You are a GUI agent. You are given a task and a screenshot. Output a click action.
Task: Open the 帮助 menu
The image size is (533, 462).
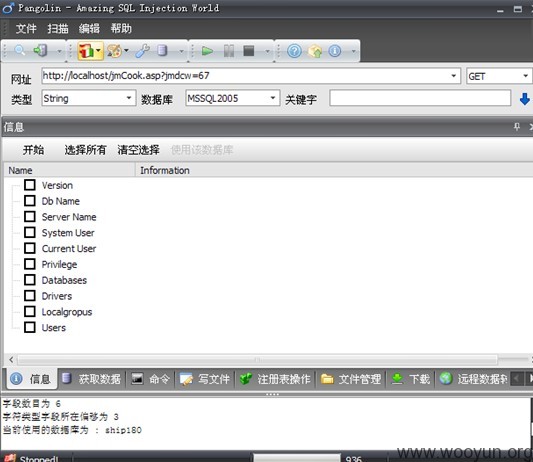point(121,29)
